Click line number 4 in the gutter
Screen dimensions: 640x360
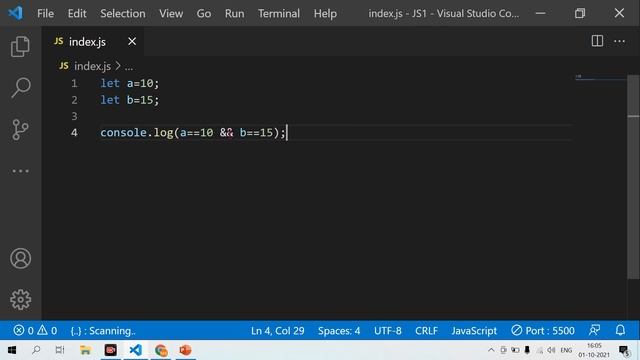point(74,133)
